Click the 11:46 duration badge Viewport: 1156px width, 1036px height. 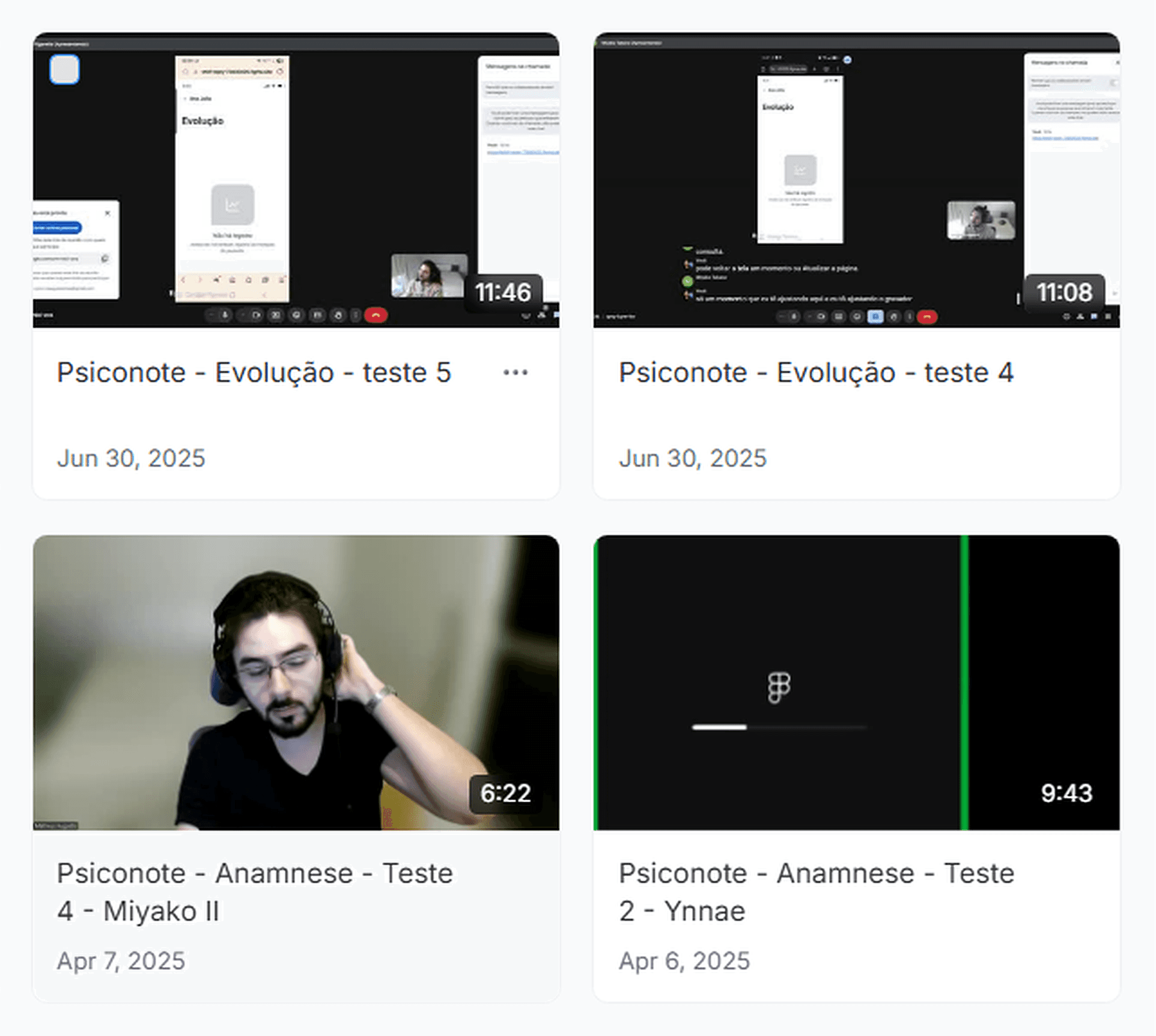point(503,293)
